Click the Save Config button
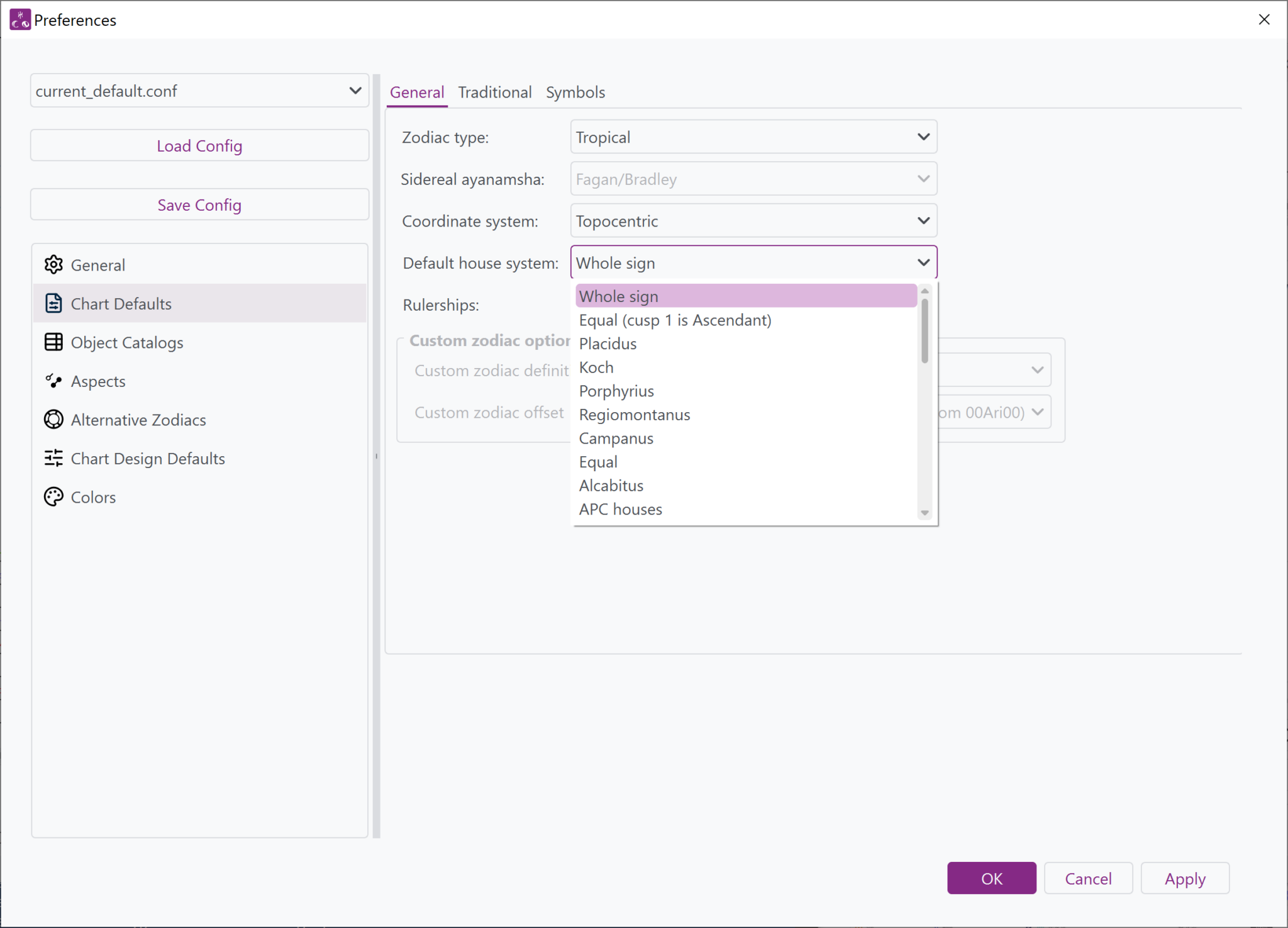The image size is (1288, 928). coord(199,204)
